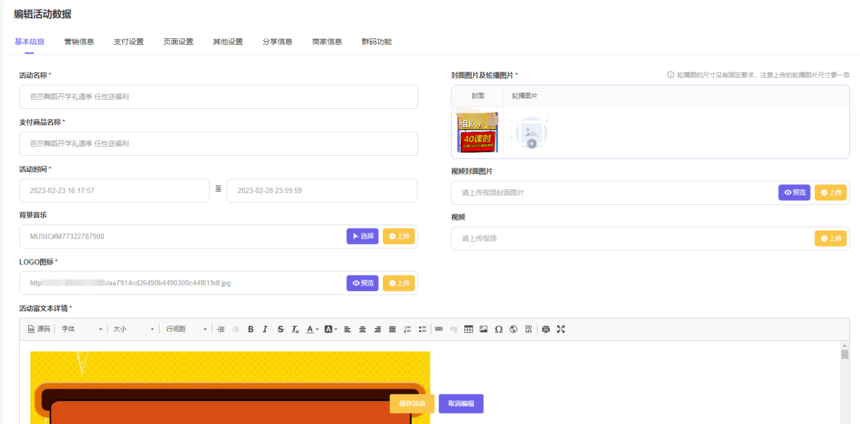
Task: Insert a numbered list
Action: 407,329
